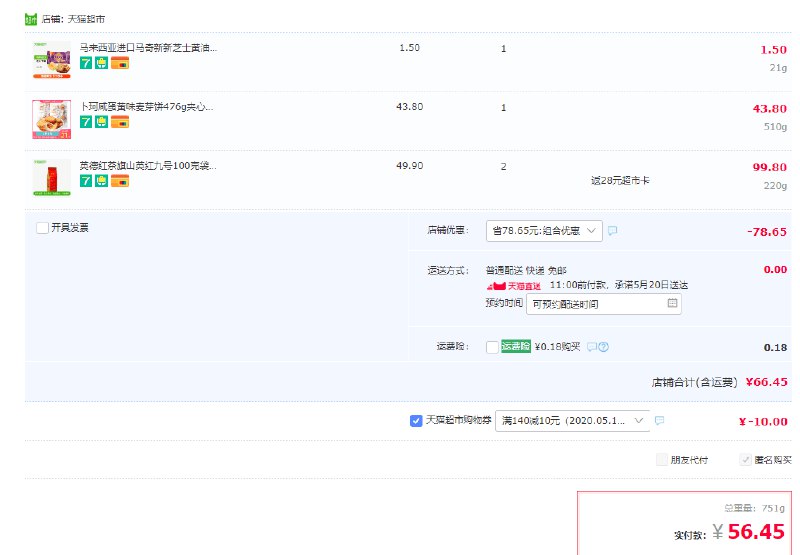The image size is (800, 555).
Task: Open the 英德红茶 black tea thumbnail
Action: tap(52, 178)
